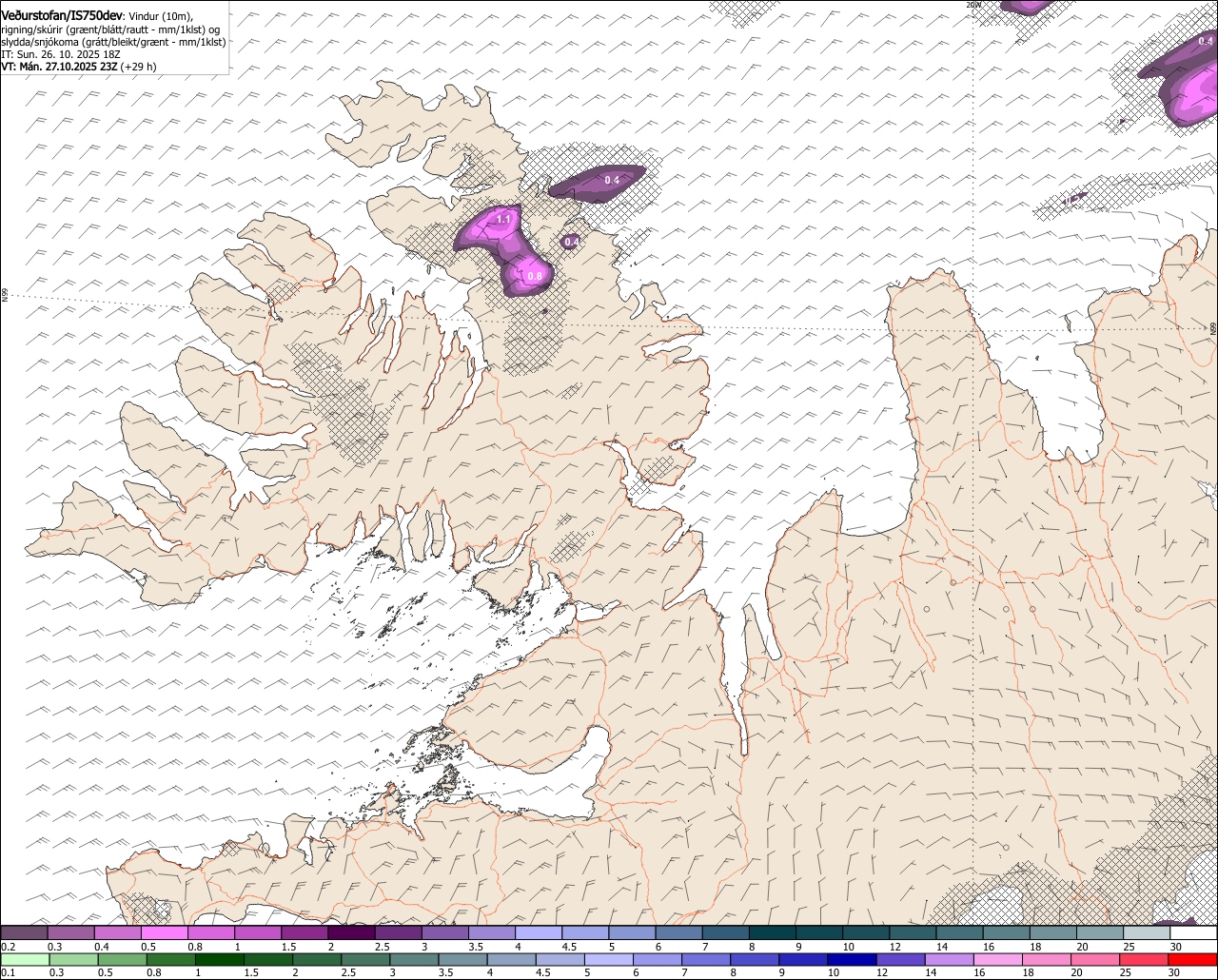
Task: Pick the slate blue 6 swatch in the upper legend
Action: (678, 932)
